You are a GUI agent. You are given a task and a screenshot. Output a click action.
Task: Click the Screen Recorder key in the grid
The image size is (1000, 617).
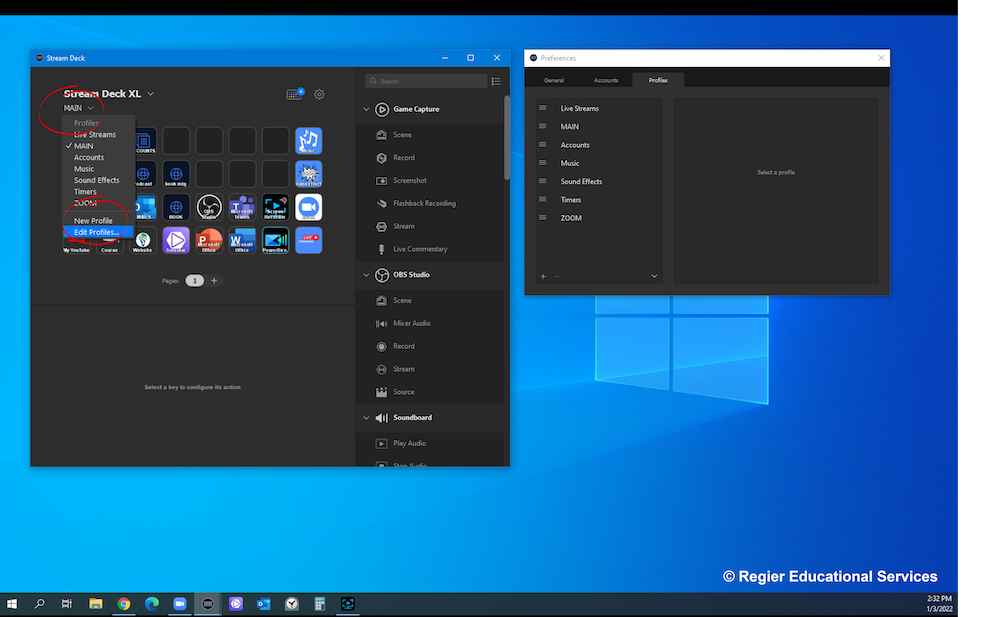(276, 207)
